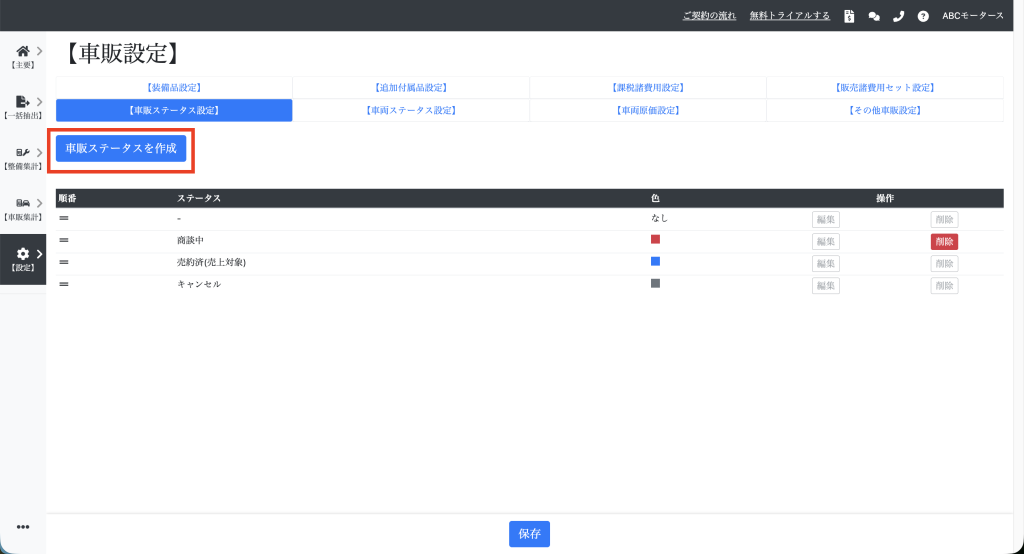Click the three-dots more icon in sidebar
The height and width of the screenshot is (554, 1024).
coord(22,527)
